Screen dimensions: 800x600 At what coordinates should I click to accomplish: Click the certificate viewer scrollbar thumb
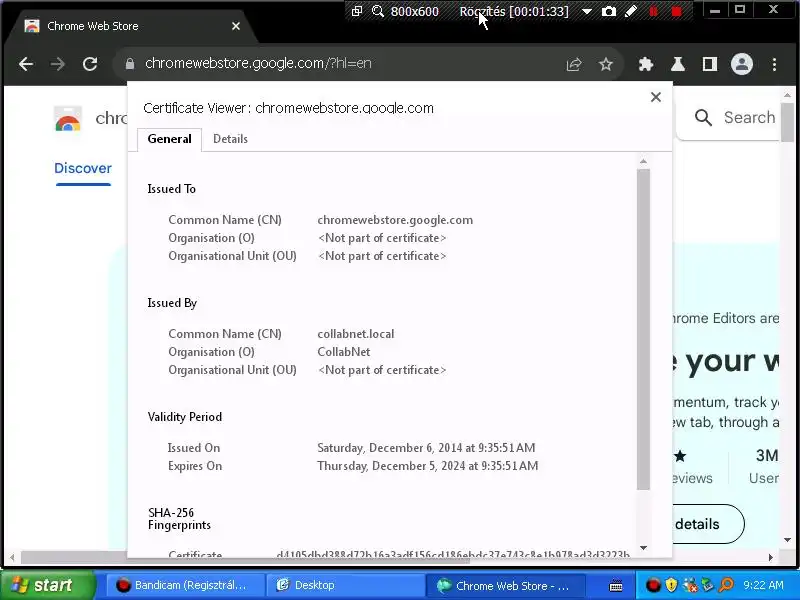point(643,329)
